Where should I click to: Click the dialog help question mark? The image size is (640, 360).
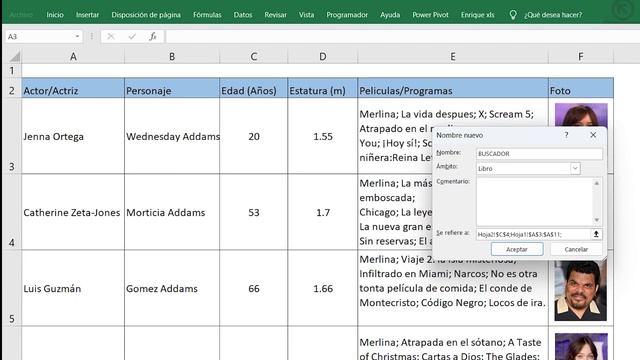(567, 135)
